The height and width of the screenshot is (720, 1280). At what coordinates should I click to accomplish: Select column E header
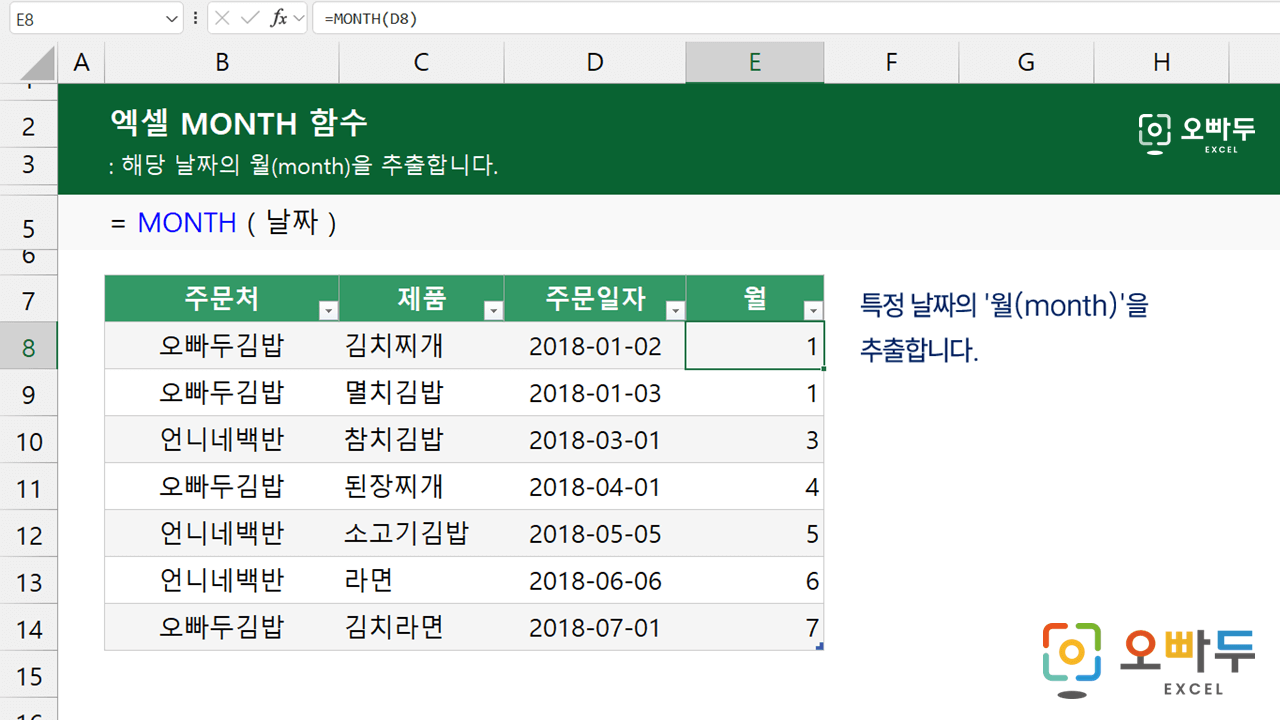pos(755,62)
